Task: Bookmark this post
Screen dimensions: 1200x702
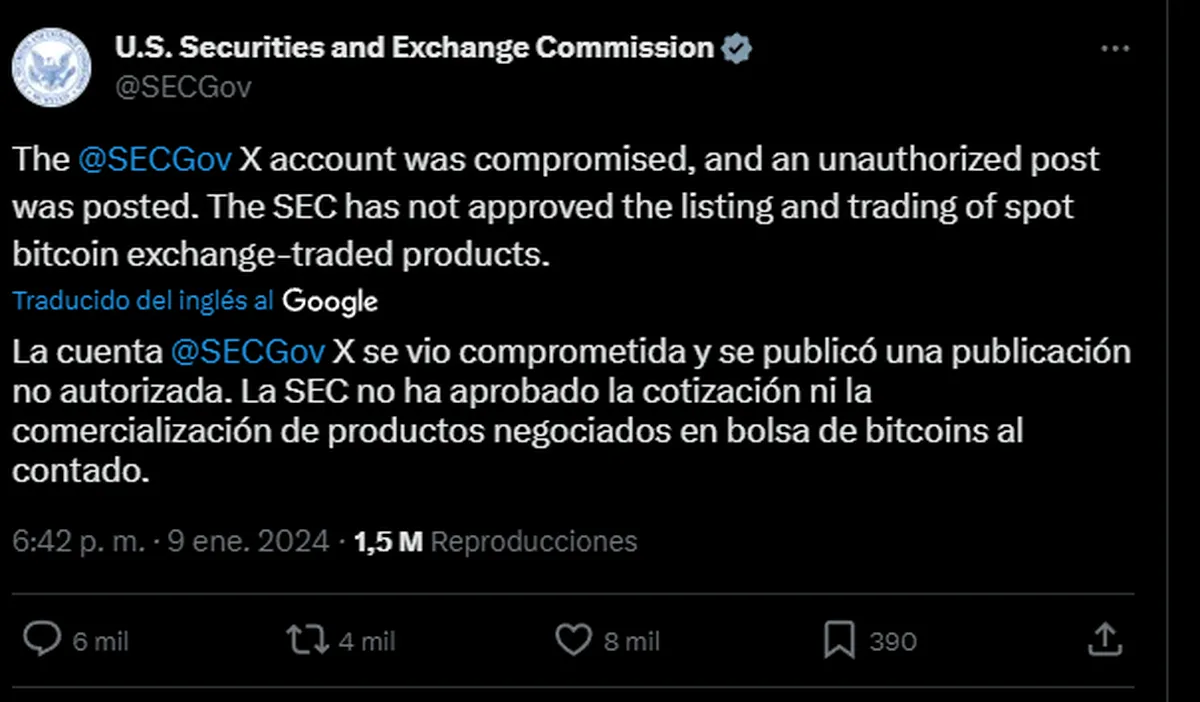Action: point(839,640)
